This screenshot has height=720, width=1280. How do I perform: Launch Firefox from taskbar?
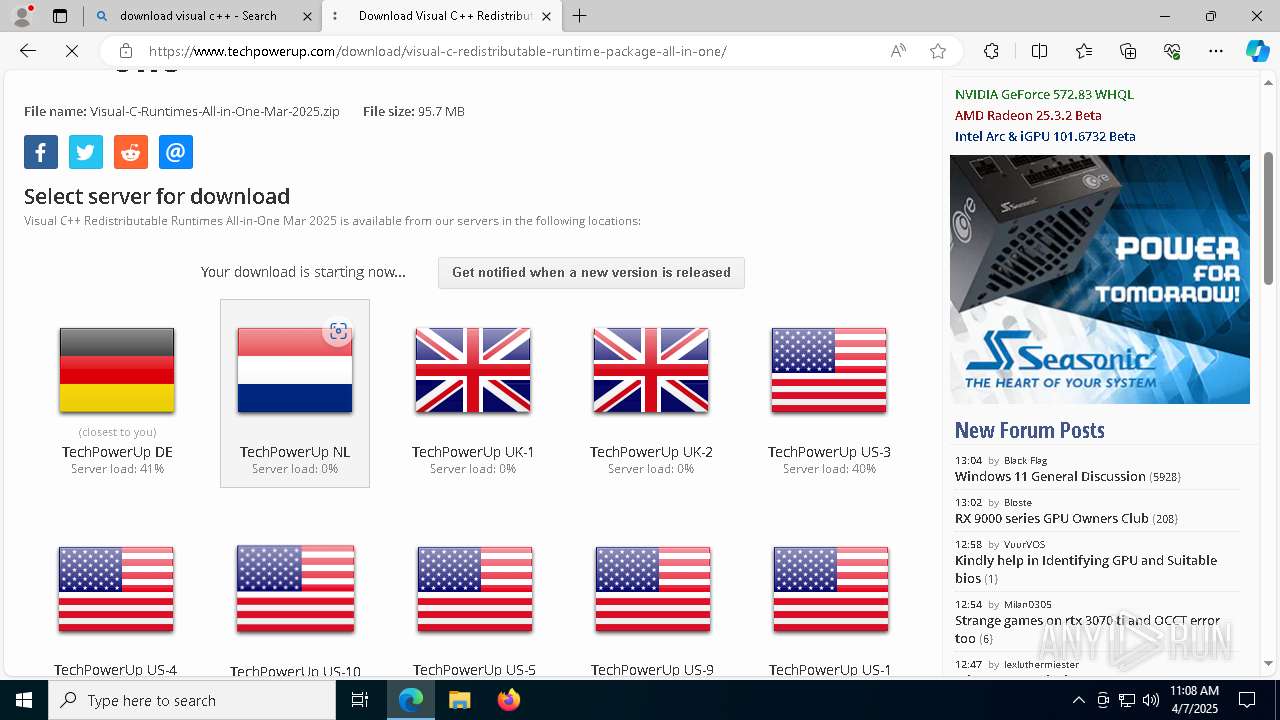[x=509, y=700]
